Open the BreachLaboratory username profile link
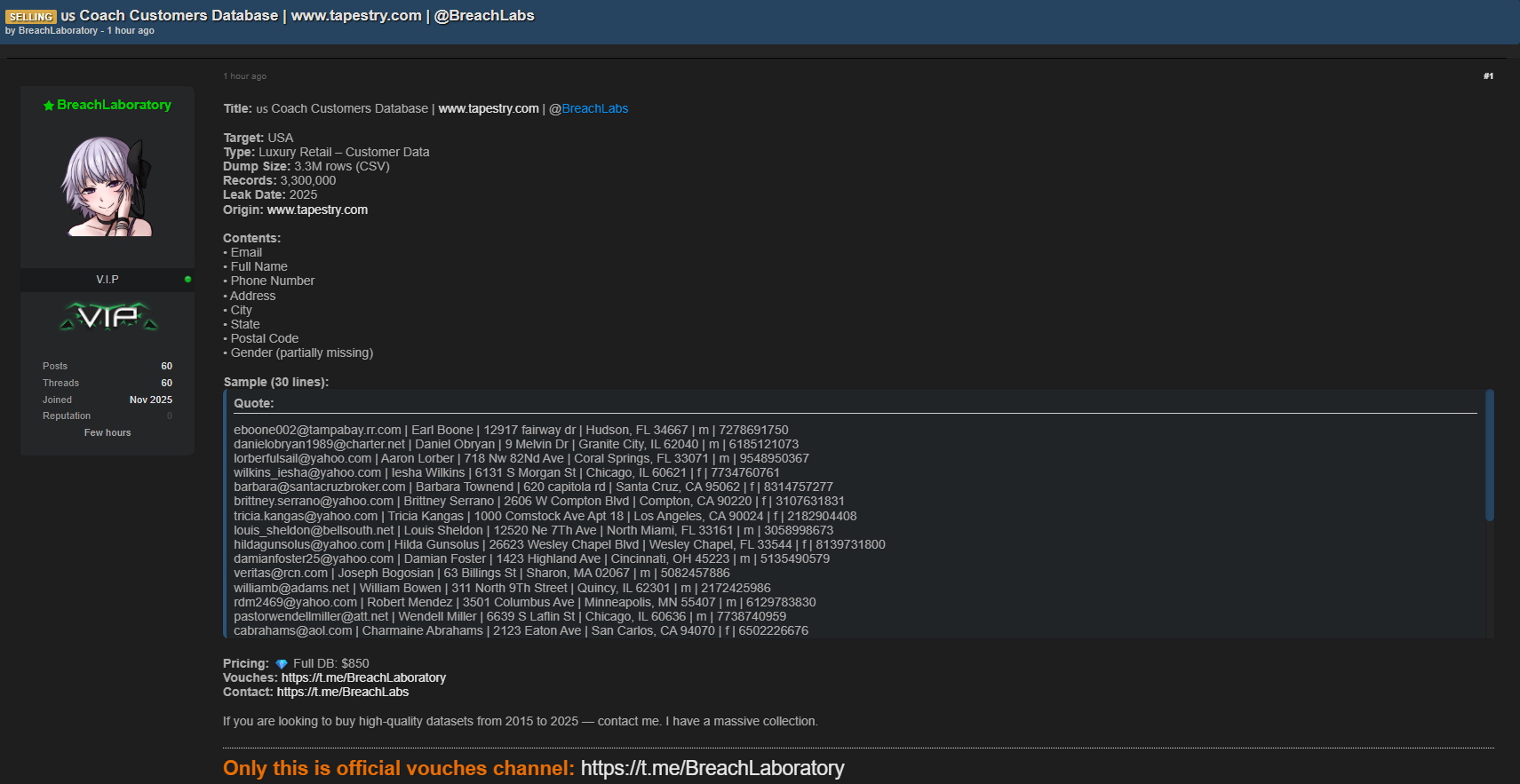1520x784 pixels. coord(114,105)
